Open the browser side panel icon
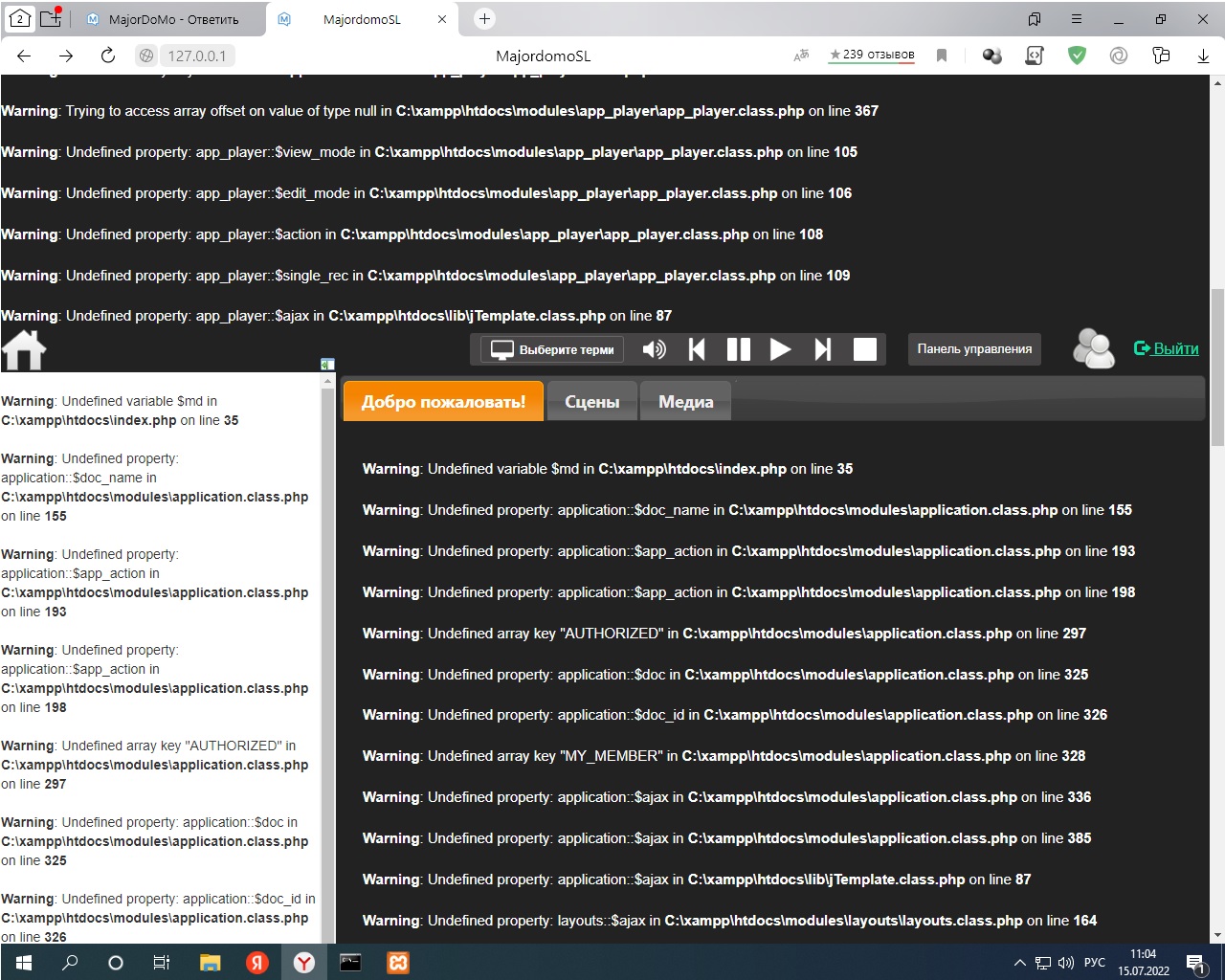Screen dimensions: 1225x980 1035,18
